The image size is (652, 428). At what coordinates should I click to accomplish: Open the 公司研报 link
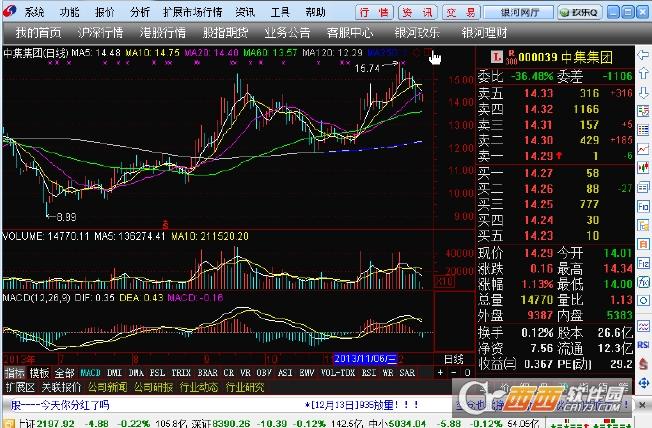point(153,387)
